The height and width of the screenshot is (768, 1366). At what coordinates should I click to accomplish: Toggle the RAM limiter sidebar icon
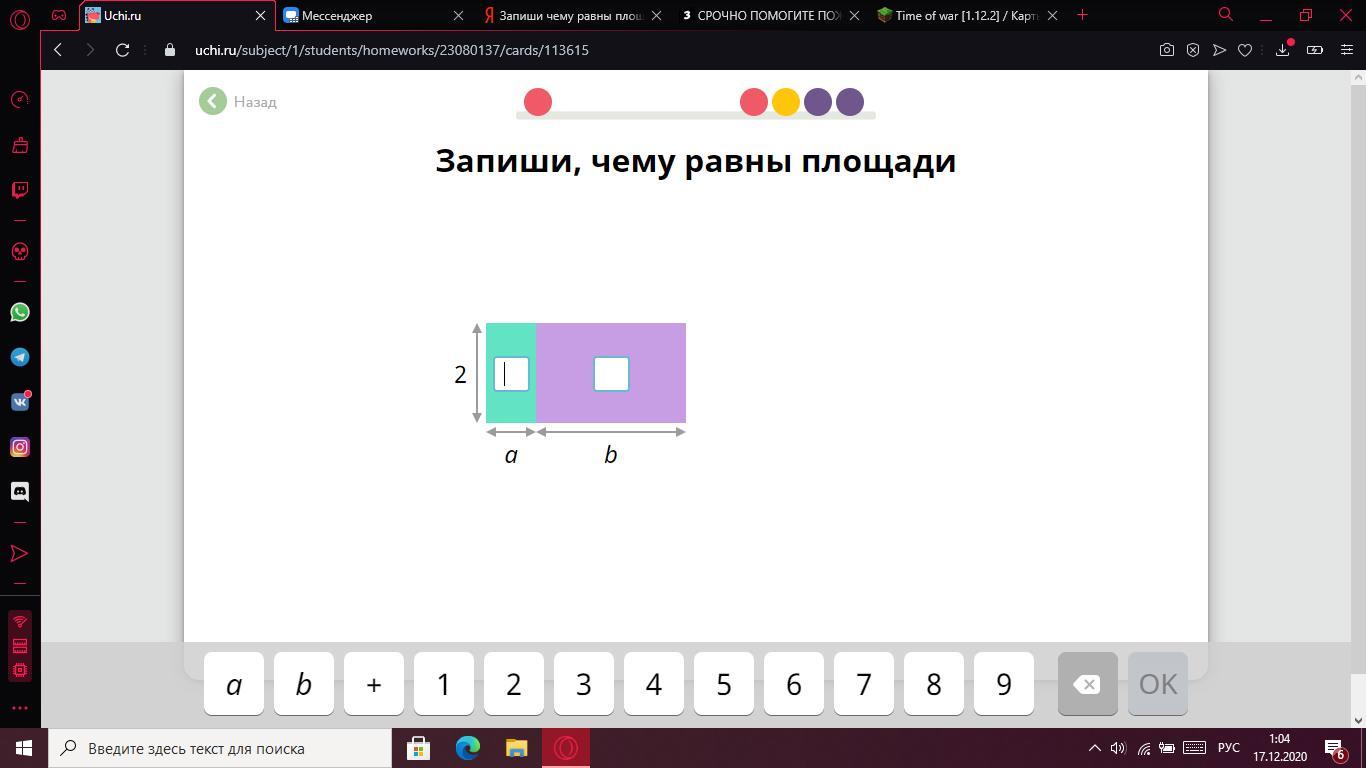point(20,646)
